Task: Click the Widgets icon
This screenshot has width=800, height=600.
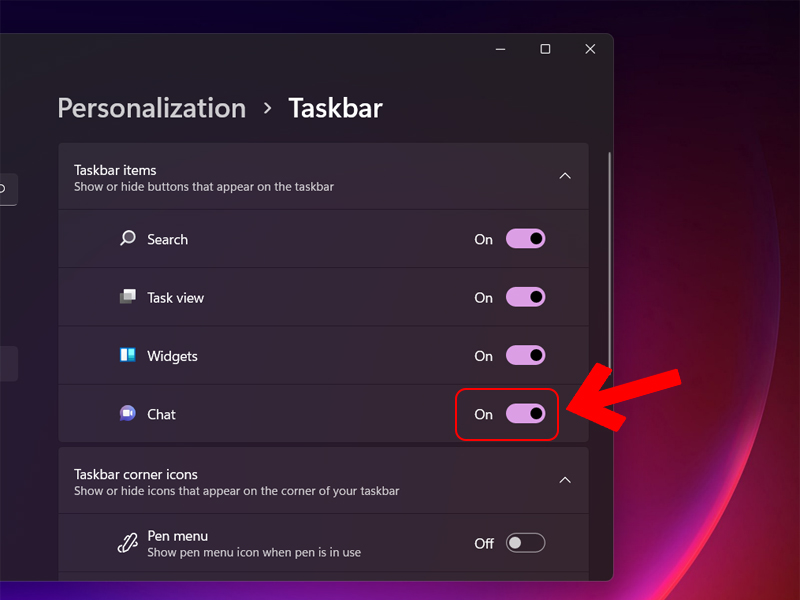Action: coord(128,355)
